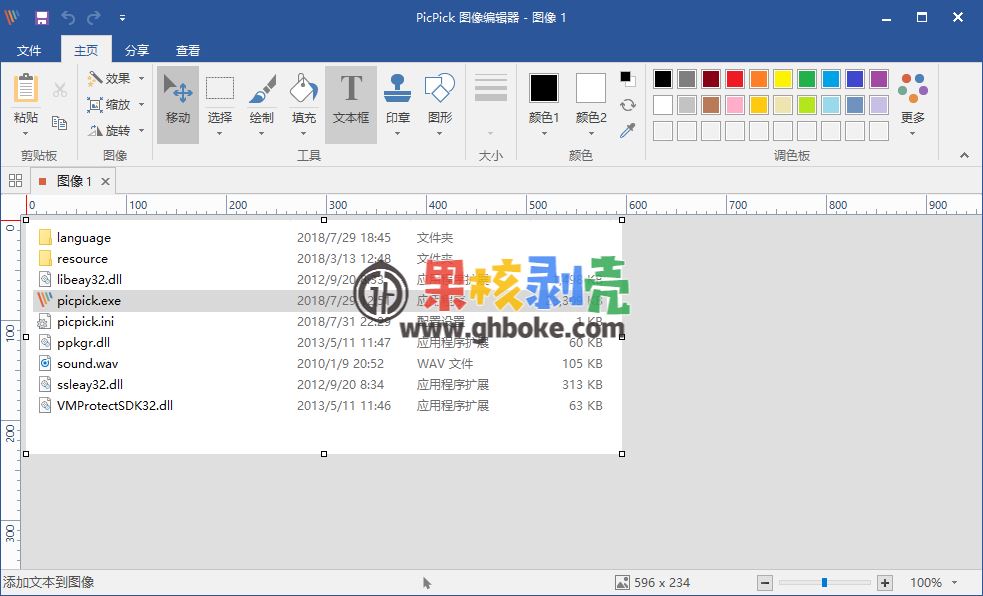Click the Redo arrow in title bar

click(x=94, y=18)
